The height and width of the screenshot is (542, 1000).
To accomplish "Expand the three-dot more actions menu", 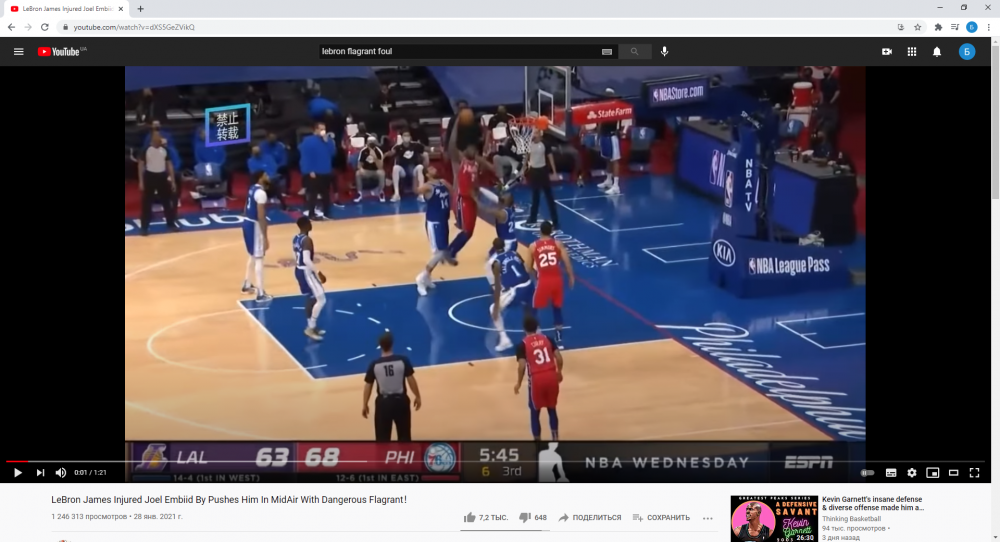I will click(708, 518).
